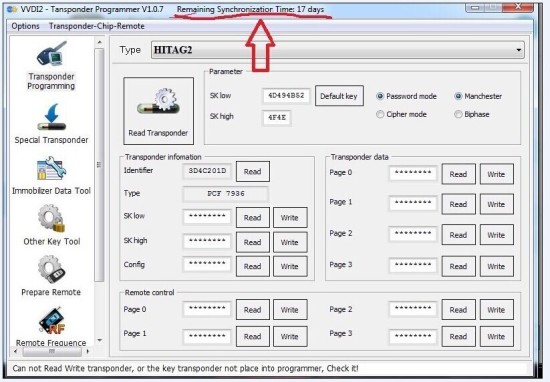This screenshot has height=382, width=550.
Task: Select Cipher mode radio button
Action: [x=380, y=114]
